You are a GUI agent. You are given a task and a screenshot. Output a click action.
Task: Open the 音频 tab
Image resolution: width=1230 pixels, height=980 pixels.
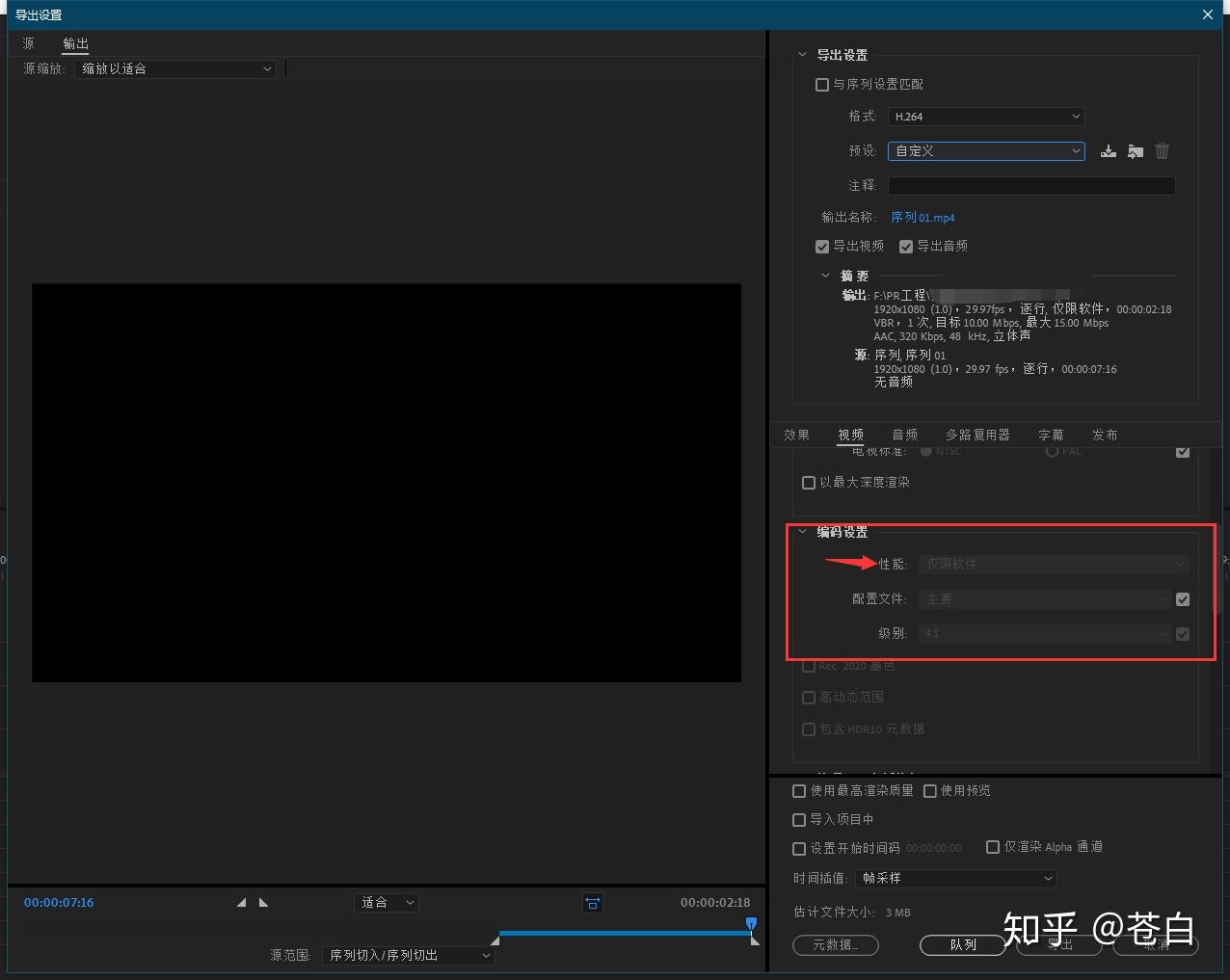[904, 436]
